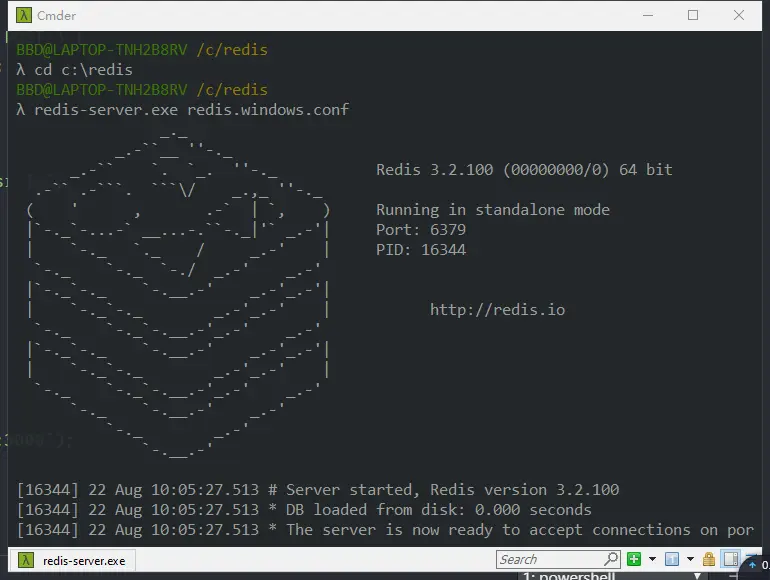770x580 pixels.
Task: Close the Cmder window
Action: 739,15
